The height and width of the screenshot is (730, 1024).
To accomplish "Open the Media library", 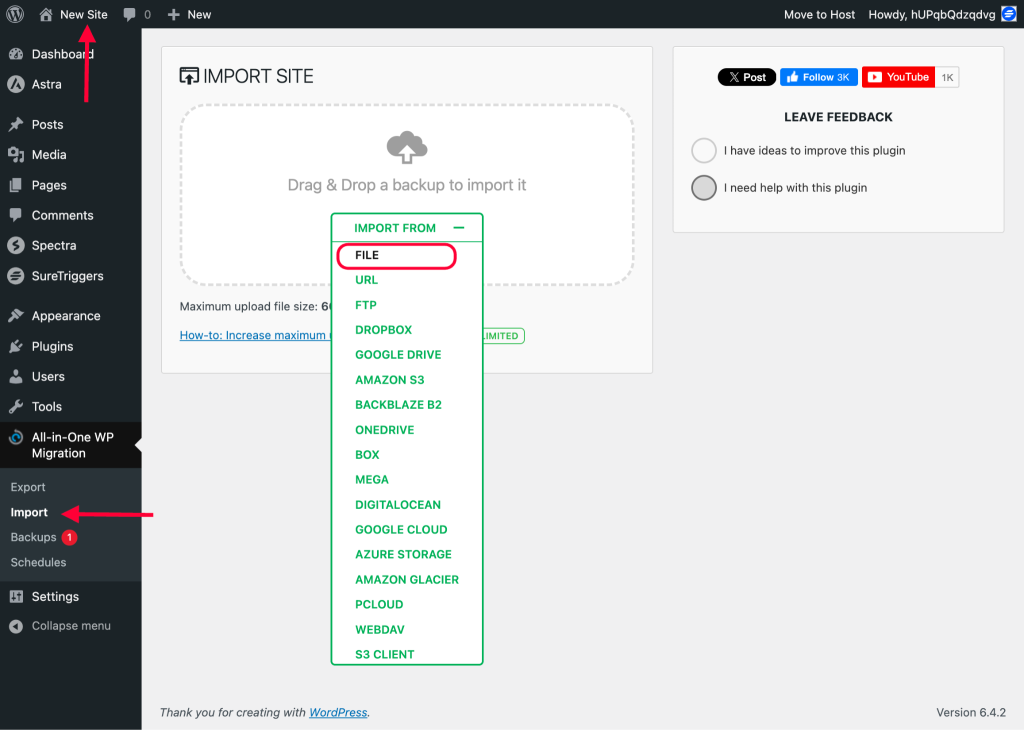I will tap(48, 154).
